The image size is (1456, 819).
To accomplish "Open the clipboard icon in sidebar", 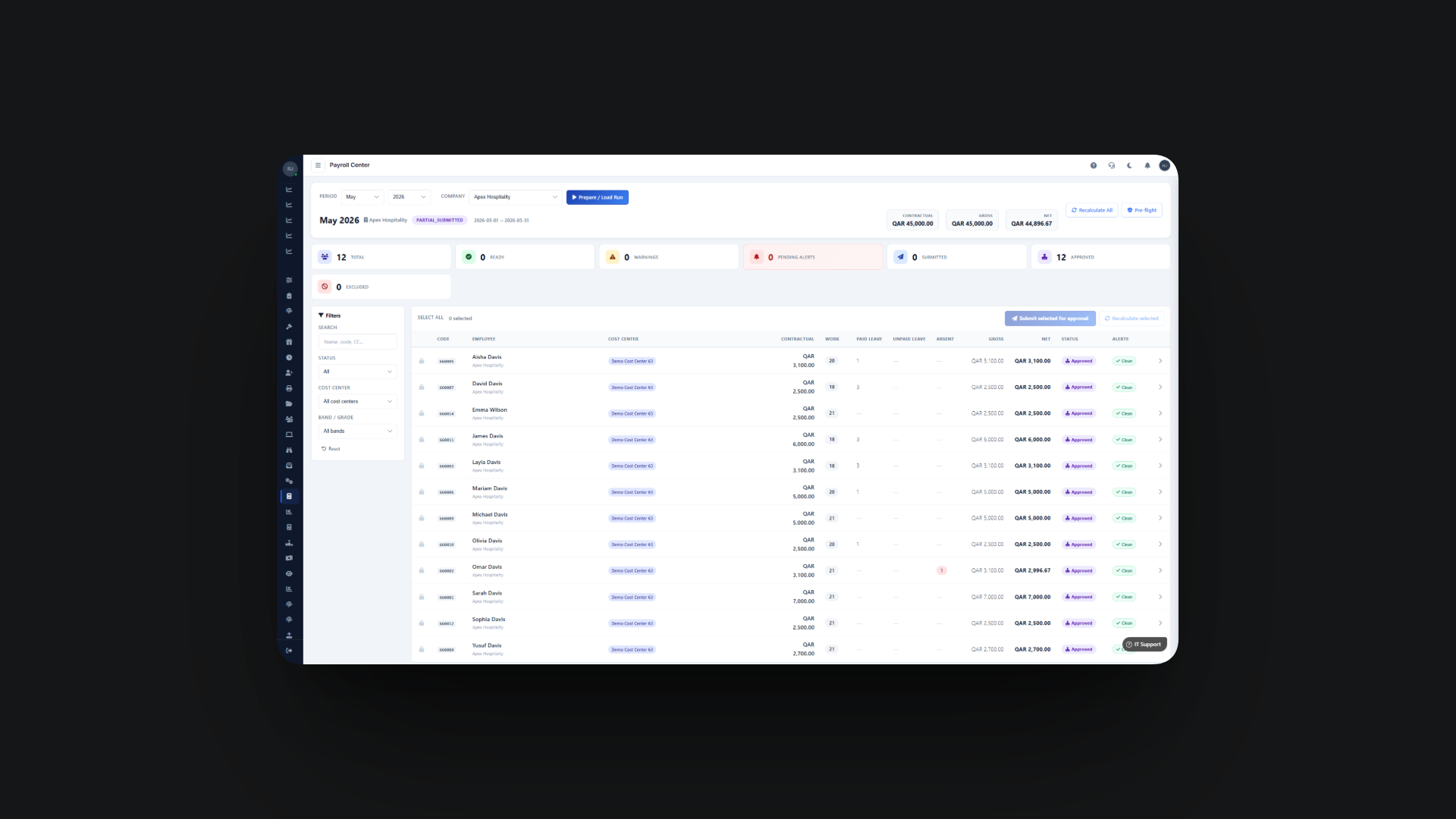I will (x=289, y=296).
